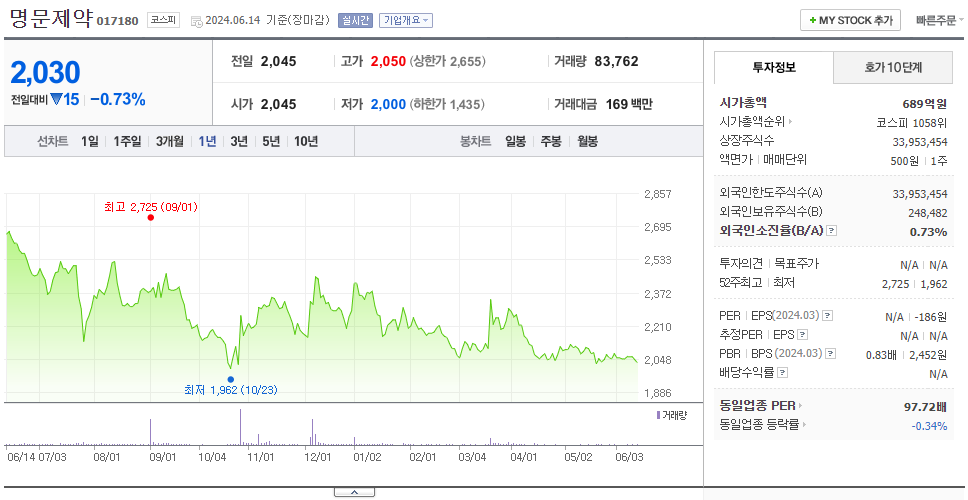This screenshot has height=500, width=968.
Task: Click the 코스피 1058위 rank value
Action: (912, 122)
